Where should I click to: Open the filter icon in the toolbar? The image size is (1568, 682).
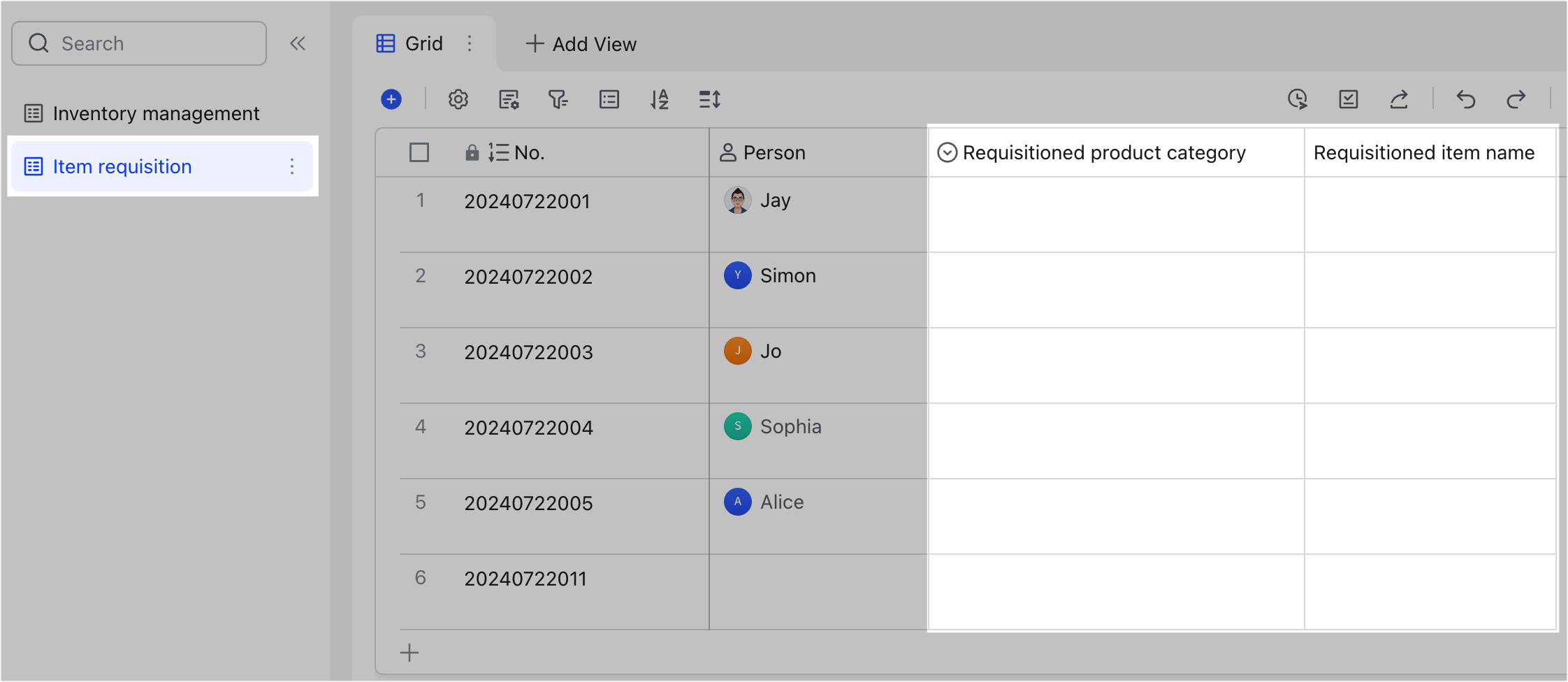[558, 99]
